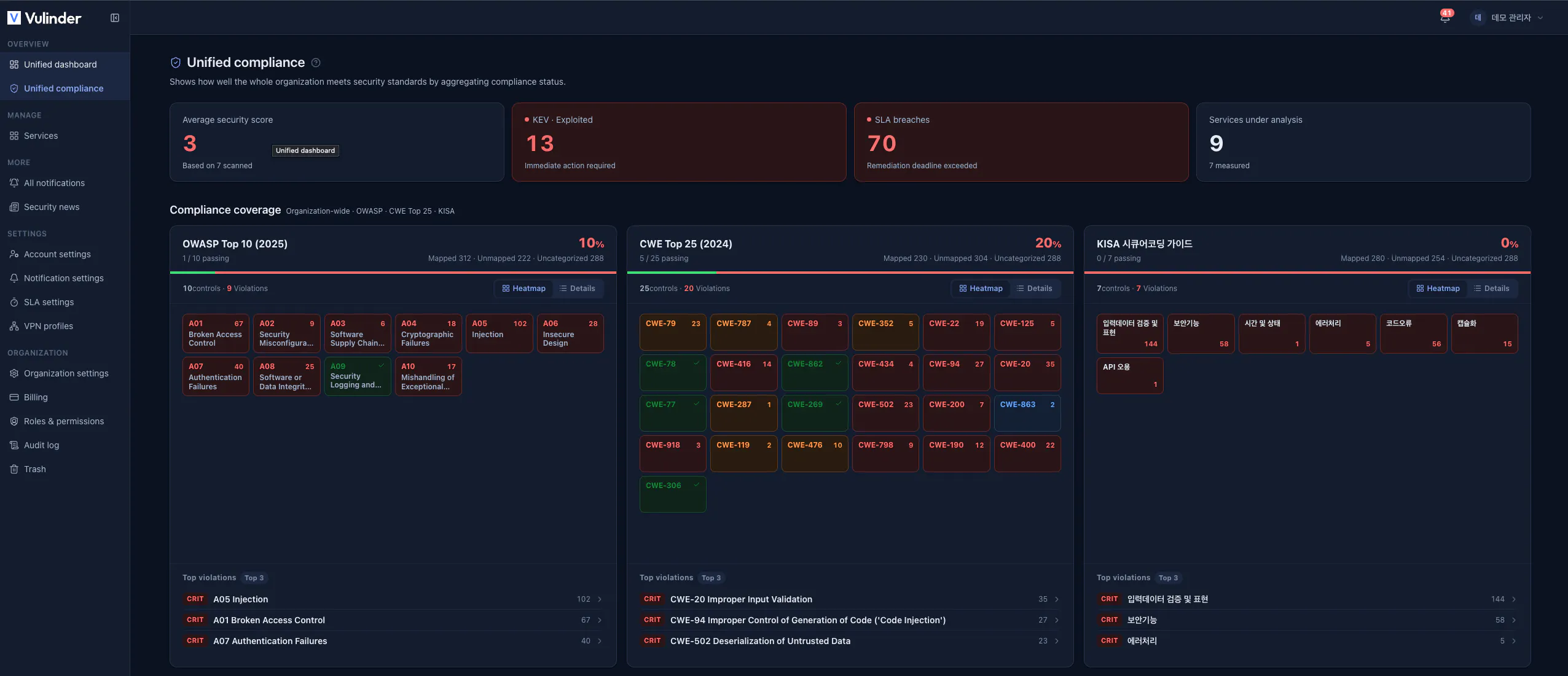Click the Billing card icon
The width and height of the screenshot is (1568, 676).
coord(14,397)
